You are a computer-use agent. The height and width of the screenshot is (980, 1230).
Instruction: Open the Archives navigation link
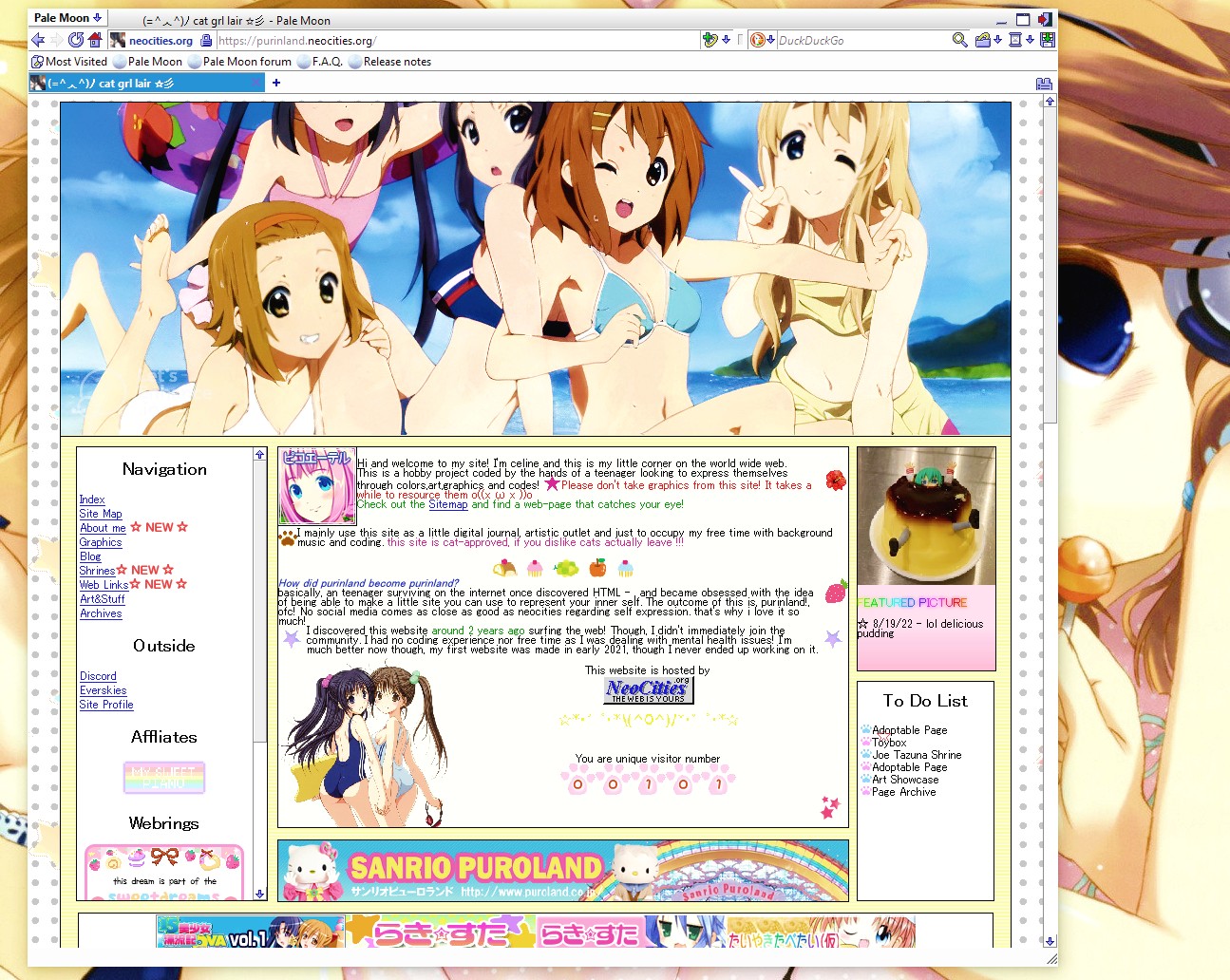(x=101, y=613)
